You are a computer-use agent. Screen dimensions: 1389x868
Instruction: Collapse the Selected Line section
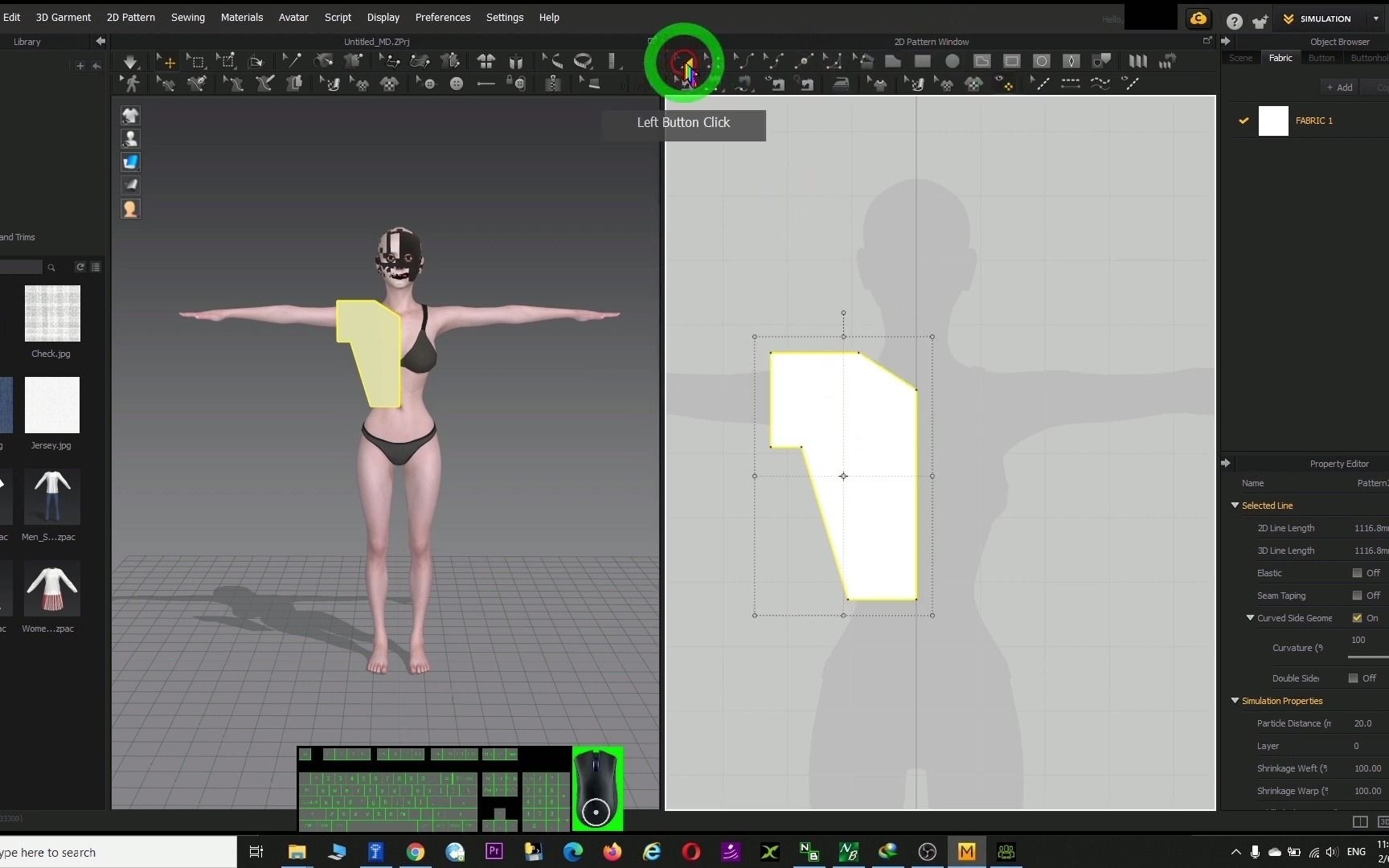coord(1235,506)
